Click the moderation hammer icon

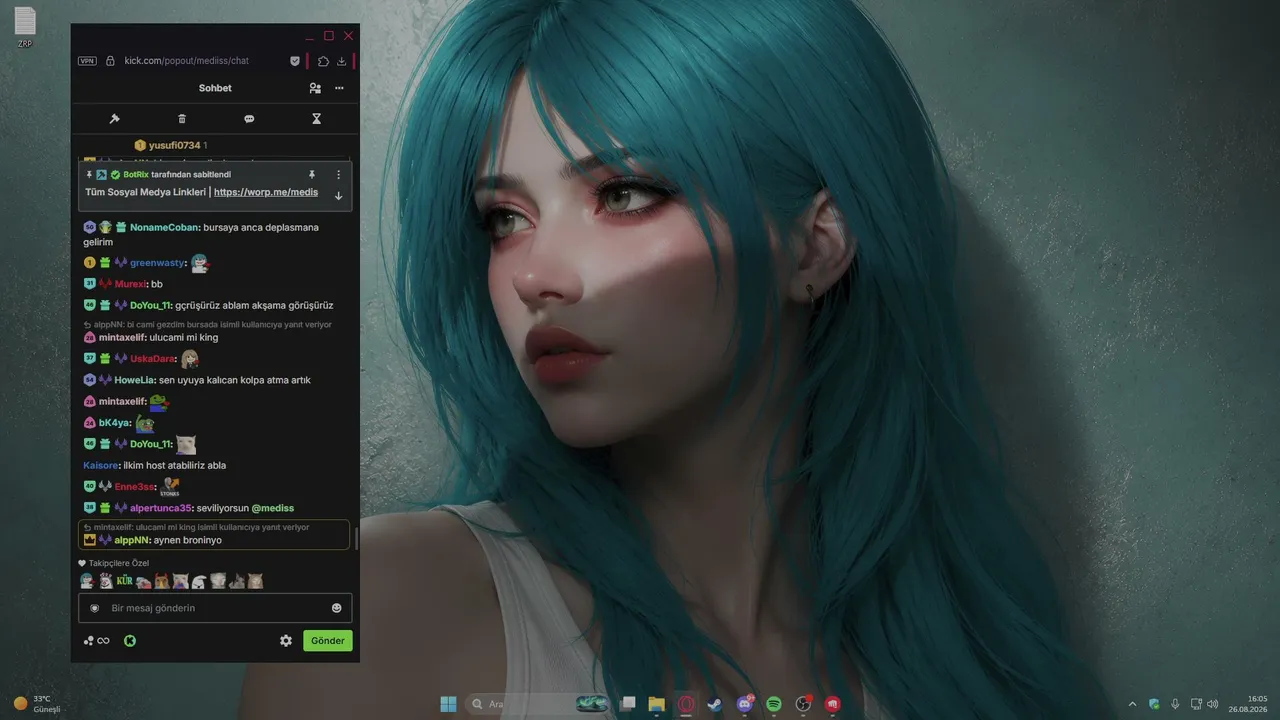click(114, 119)
